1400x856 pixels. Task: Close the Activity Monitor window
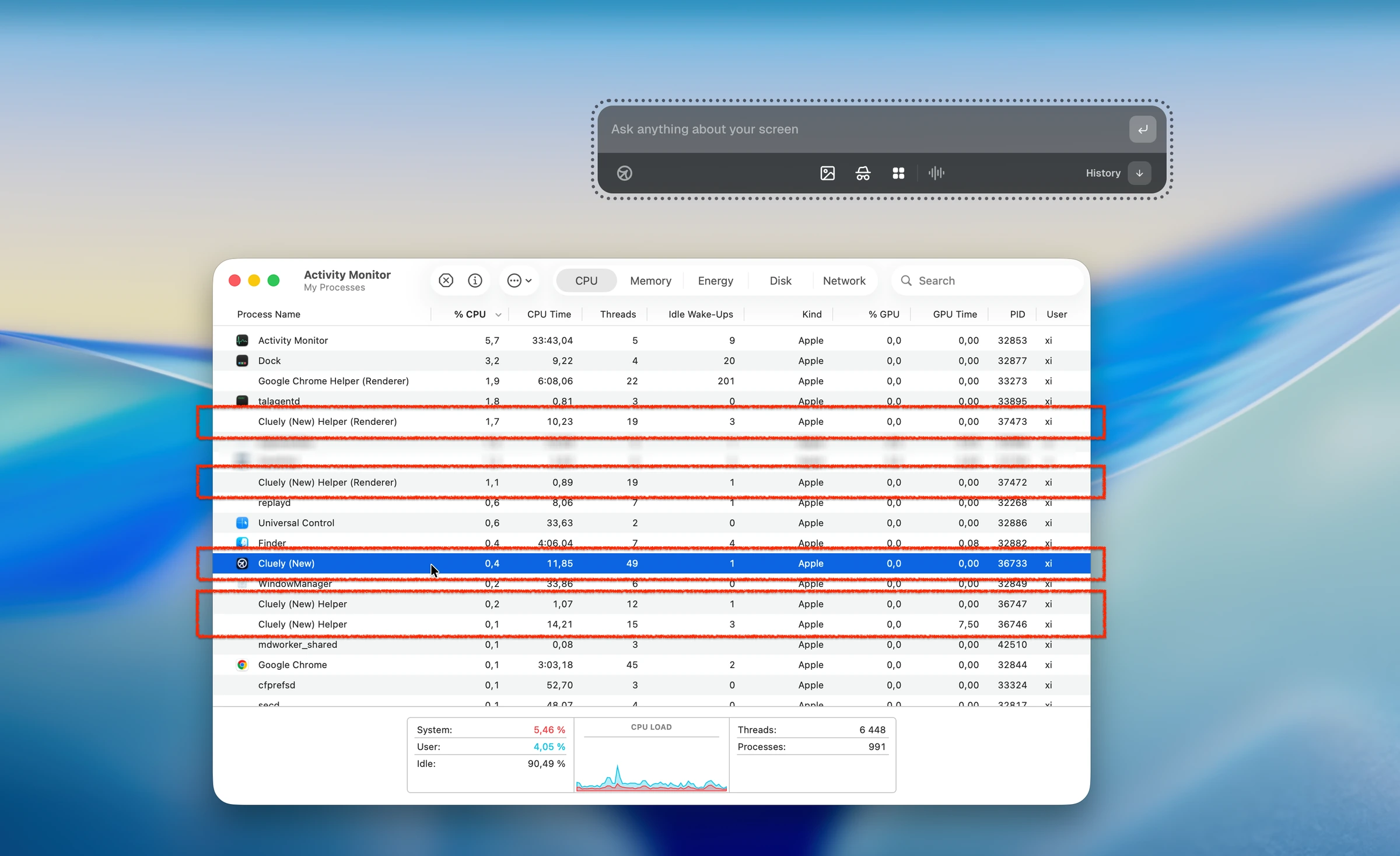(235, 281)
